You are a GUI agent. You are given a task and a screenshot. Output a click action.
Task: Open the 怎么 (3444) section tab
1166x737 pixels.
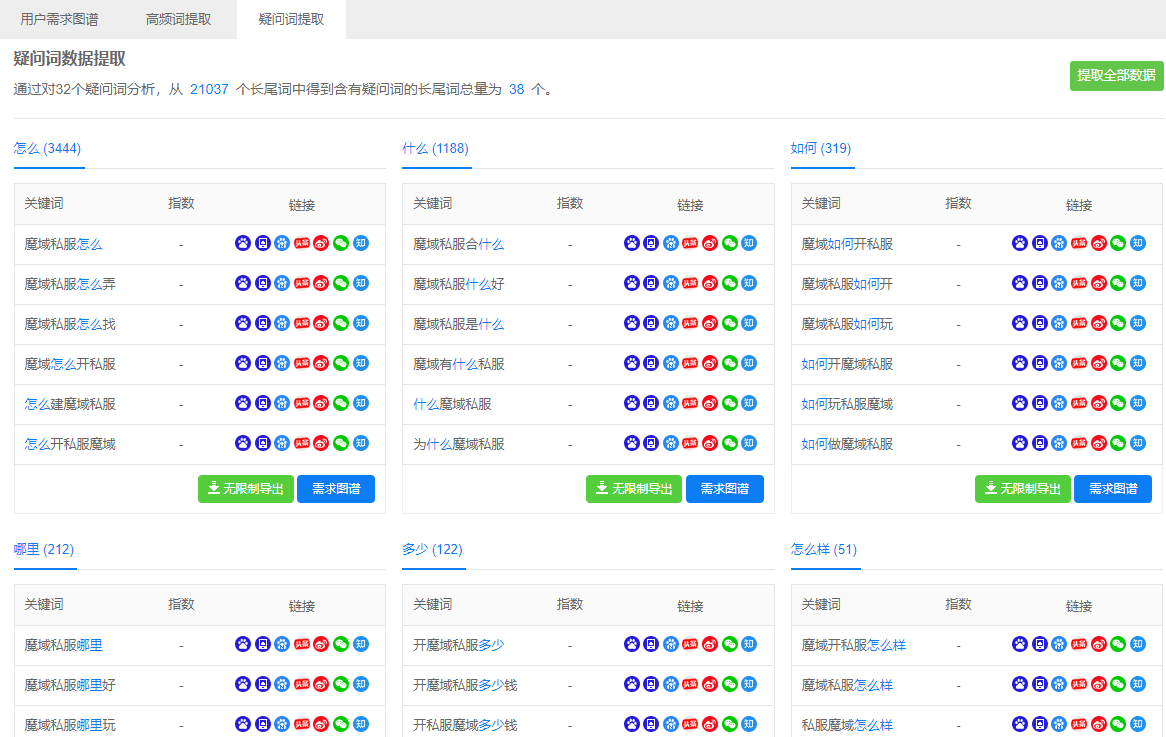48,149
